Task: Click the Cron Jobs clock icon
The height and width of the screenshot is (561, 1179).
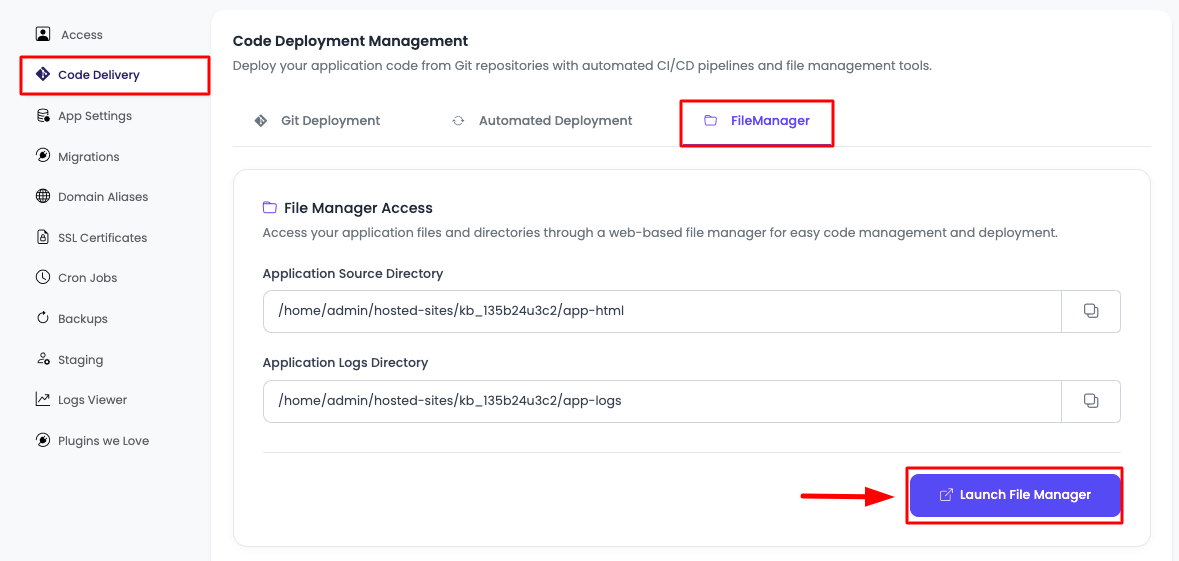Action: click(x=43, y=278)
